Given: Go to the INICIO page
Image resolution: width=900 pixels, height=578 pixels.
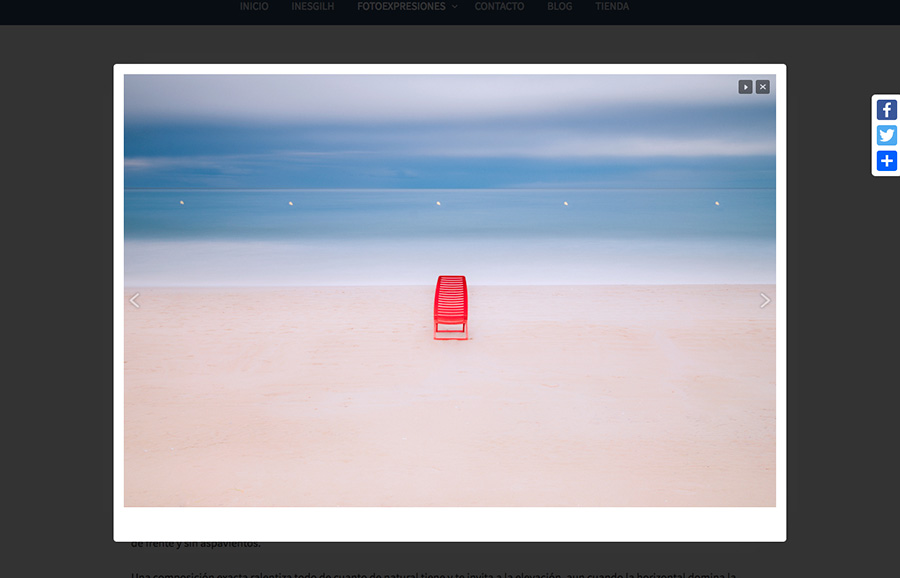Looking at the screenshot, I should pos(254,7).
